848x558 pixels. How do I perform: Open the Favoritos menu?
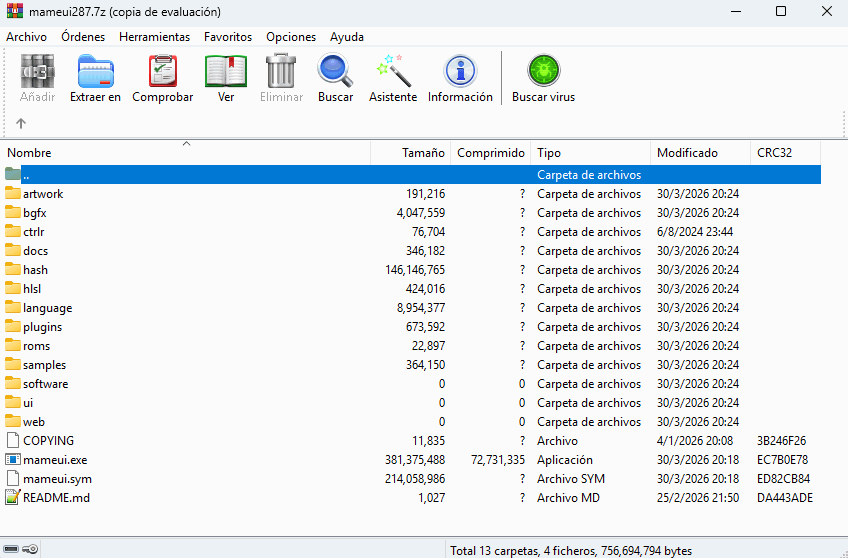tap(228, 37)
